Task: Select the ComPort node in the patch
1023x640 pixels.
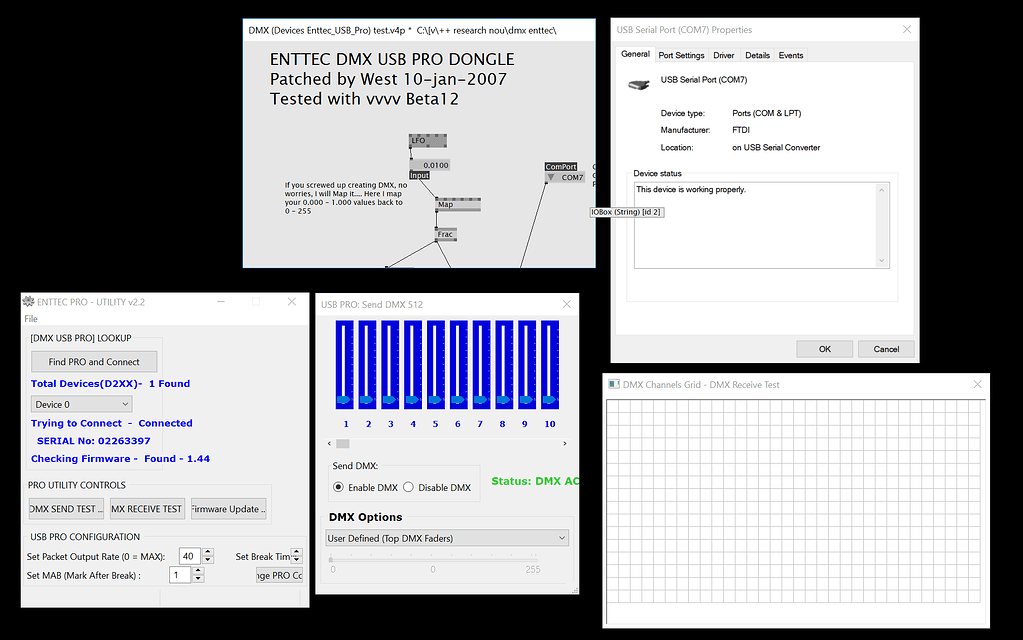Action: pos(561,167)
